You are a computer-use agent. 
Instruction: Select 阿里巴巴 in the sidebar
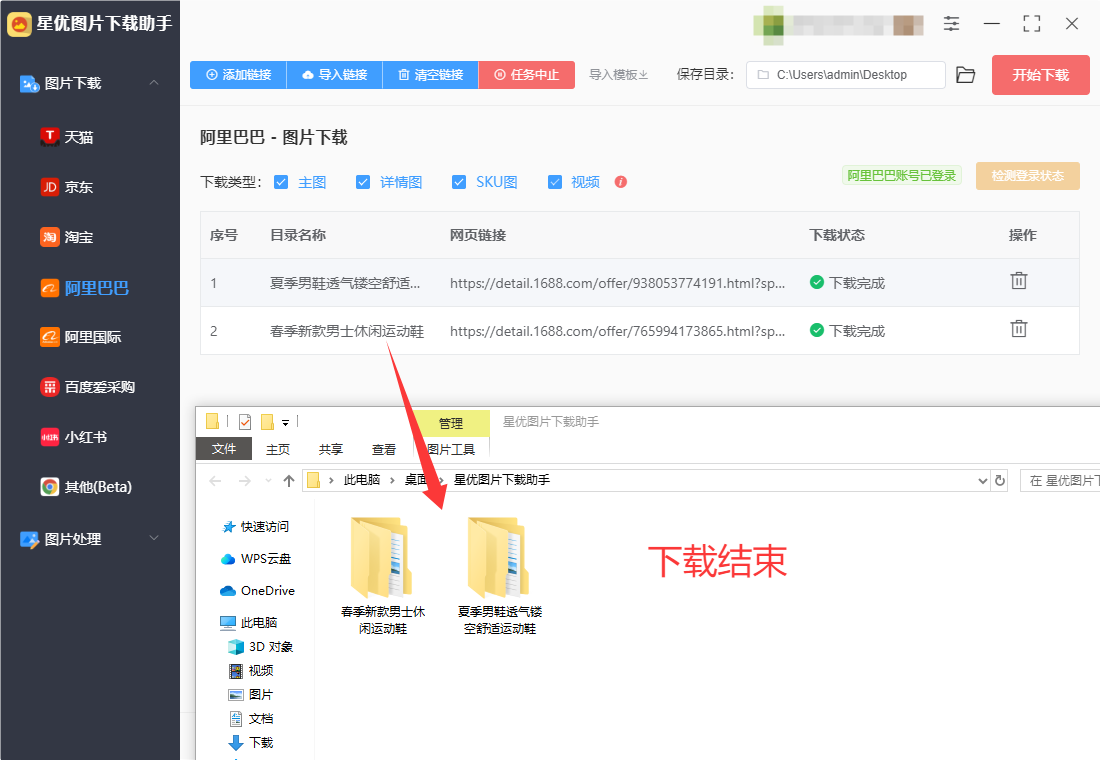pos(85,288)
